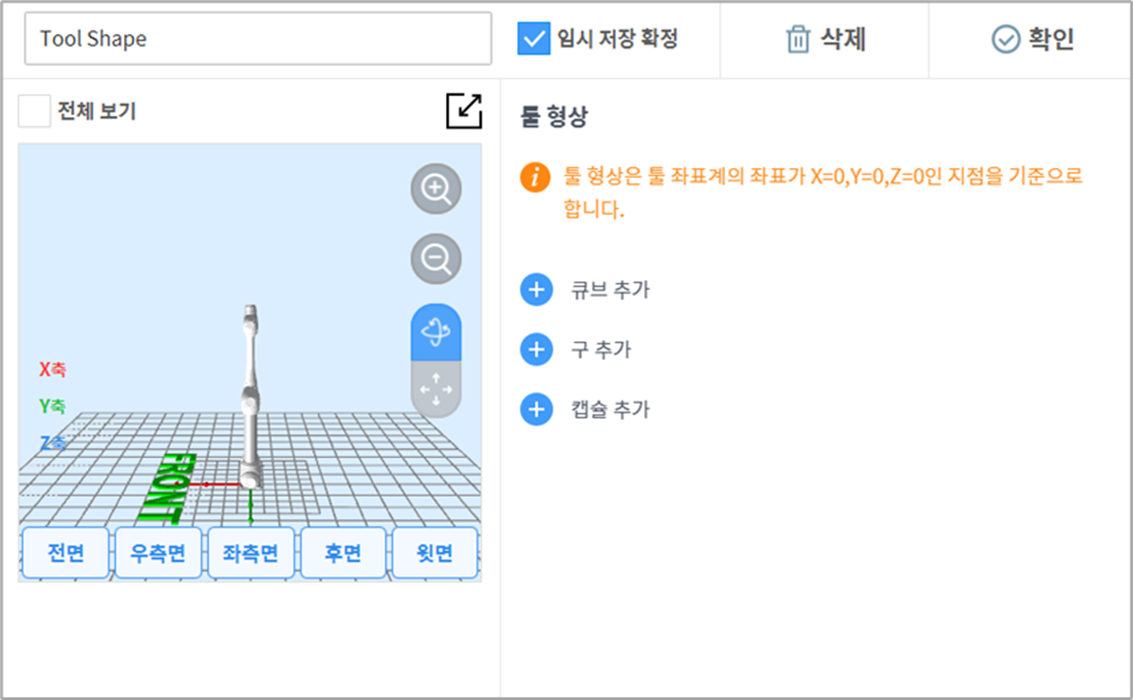This screenshot has width=1133, height=700.
Task: Click the zoom in magnifier icon
Action: [433, 189]
